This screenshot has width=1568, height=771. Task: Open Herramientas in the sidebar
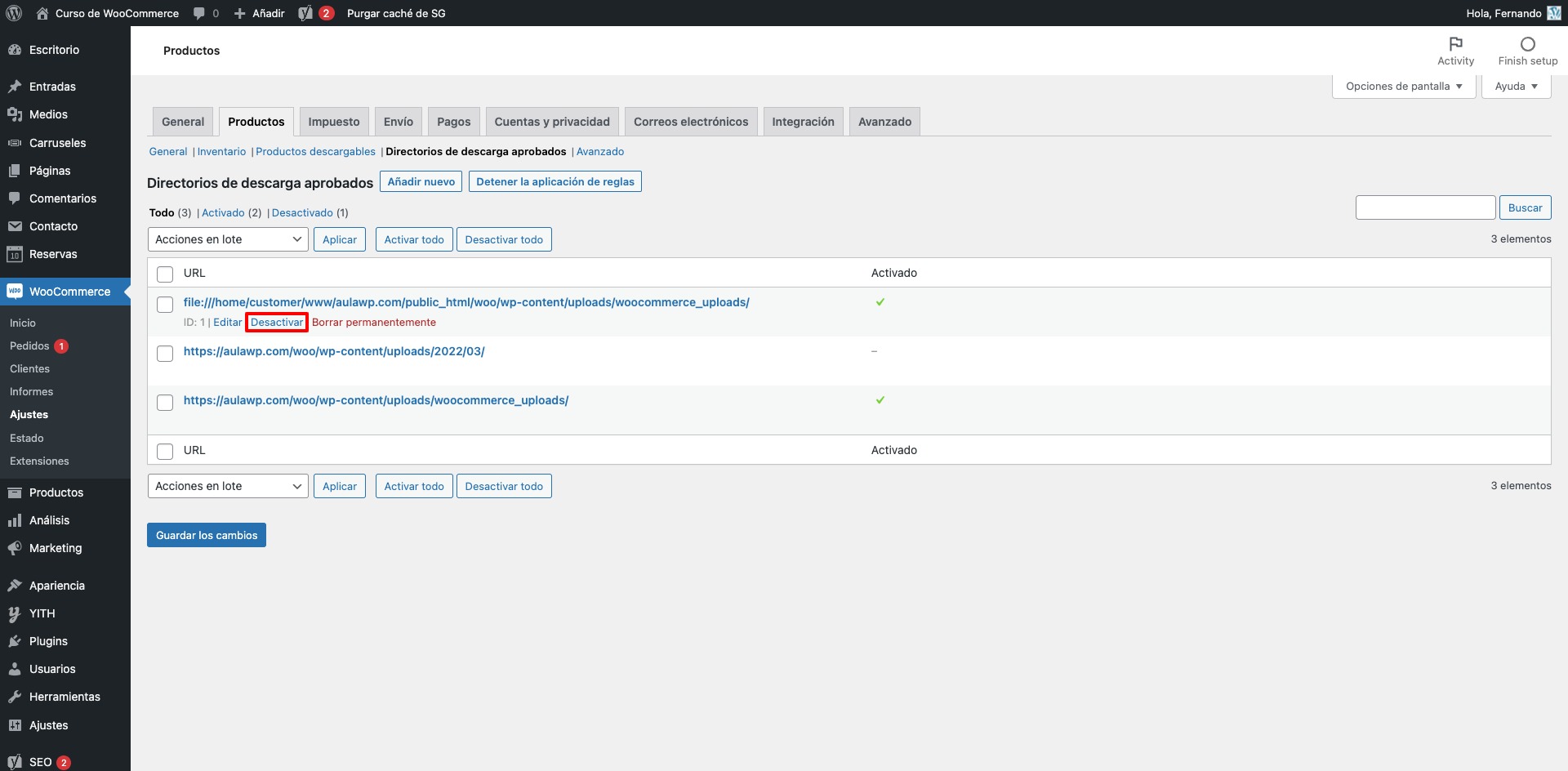tap(65, 697)
